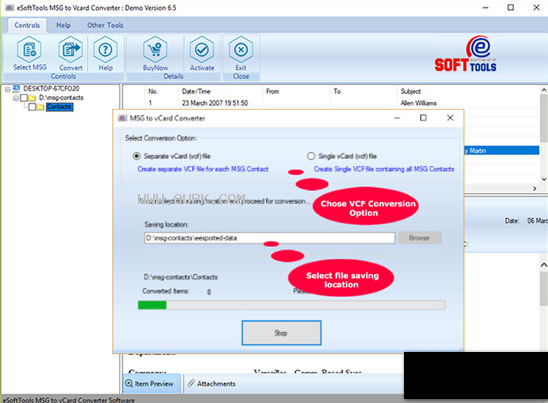Stop the running conversion

tap(281, 333)
